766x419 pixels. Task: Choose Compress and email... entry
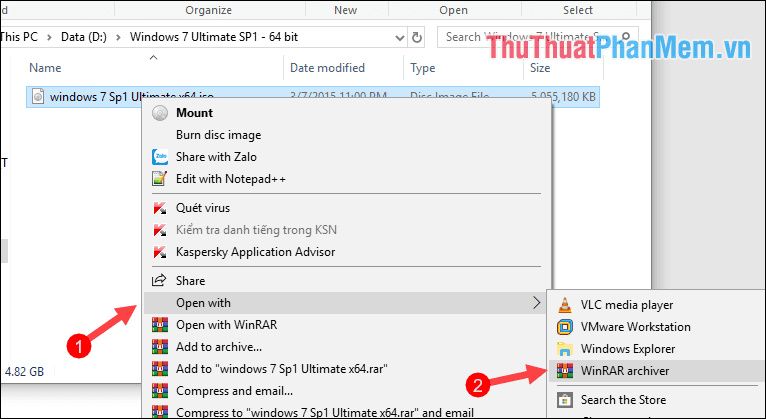tap(234, 390)
